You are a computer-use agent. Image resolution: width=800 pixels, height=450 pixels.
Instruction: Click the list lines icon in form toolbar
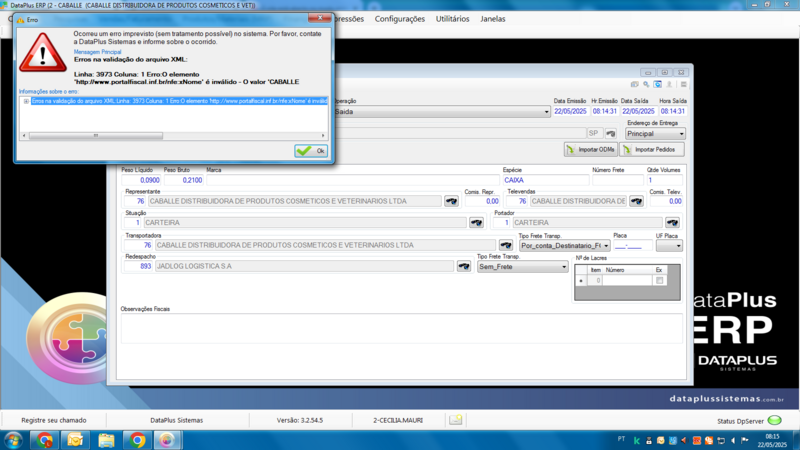pyautogui.click(x=683, y=84)
